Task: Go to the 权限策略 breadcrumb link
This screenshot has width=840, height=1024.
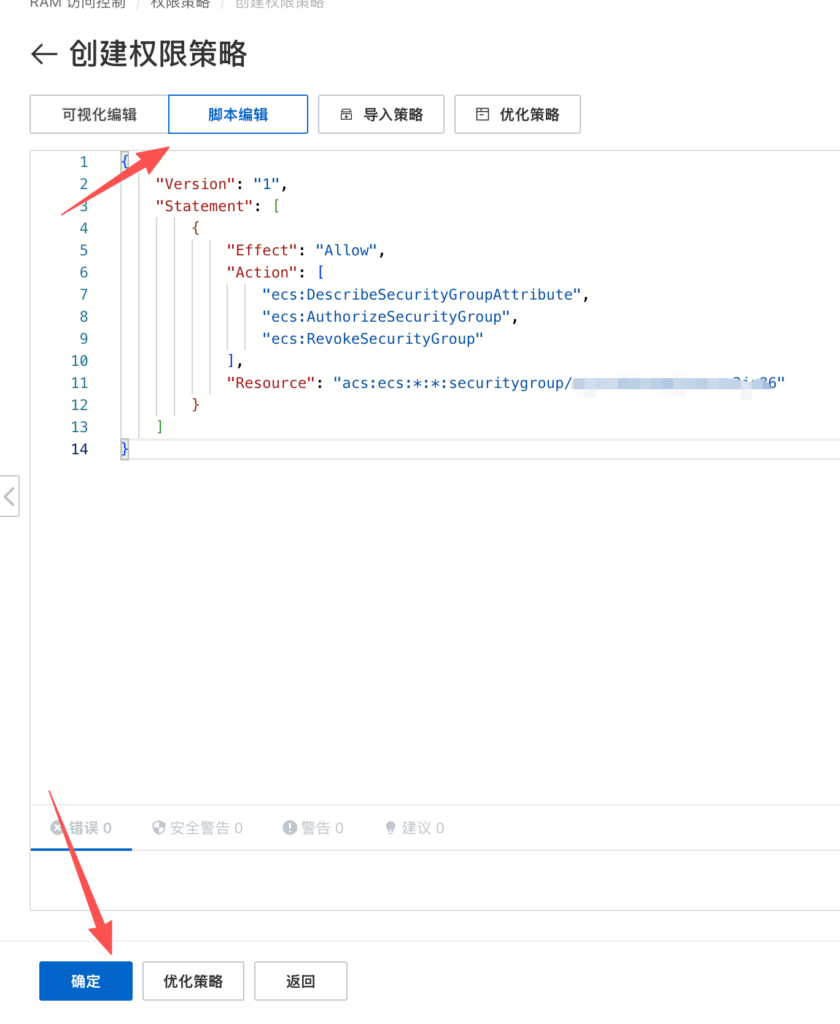Action: [x=180, y=3]
